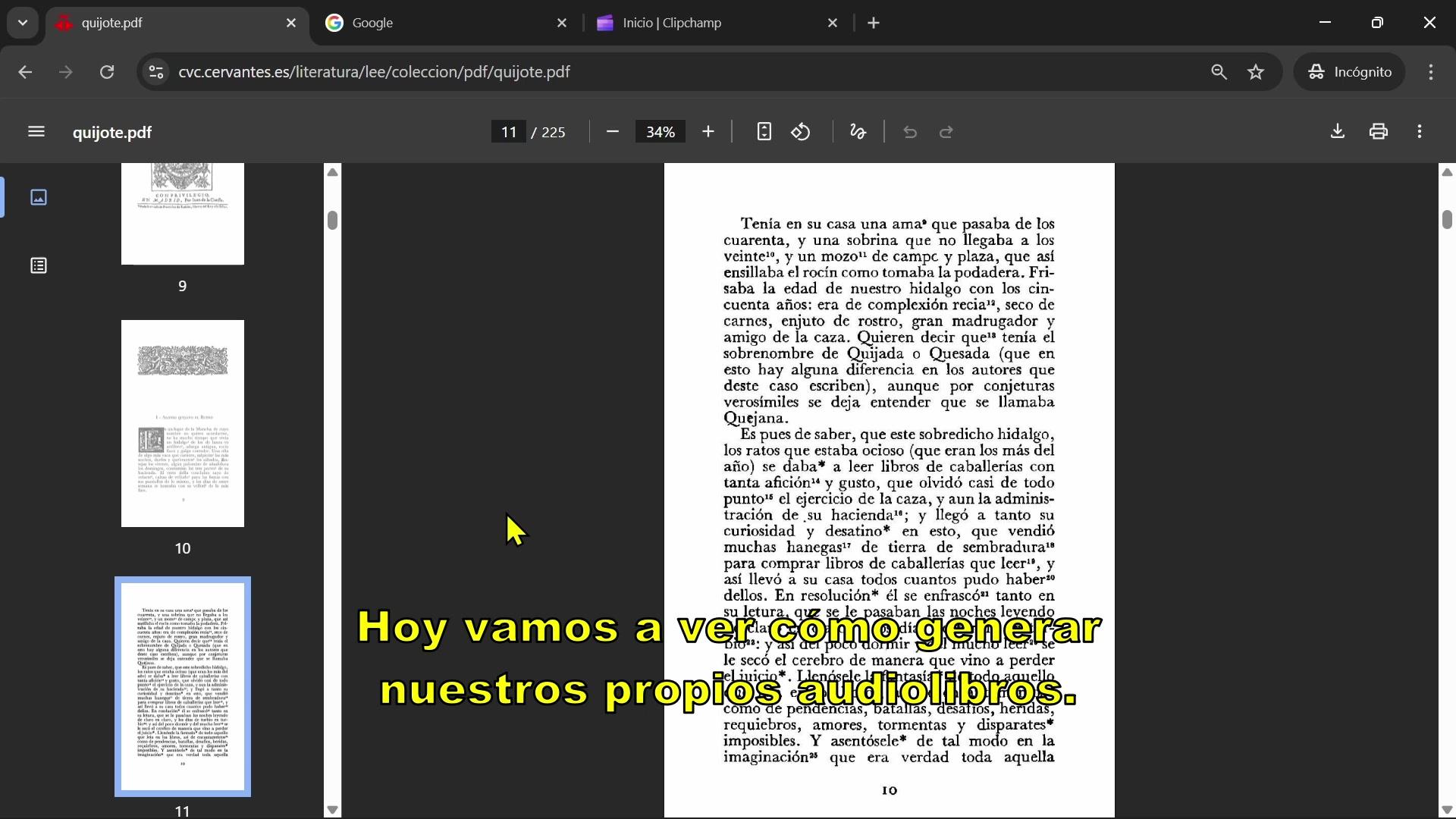1456x819 pixels.
Task: Open PDF viewer more actions menu
Action: click(1419, 132)
